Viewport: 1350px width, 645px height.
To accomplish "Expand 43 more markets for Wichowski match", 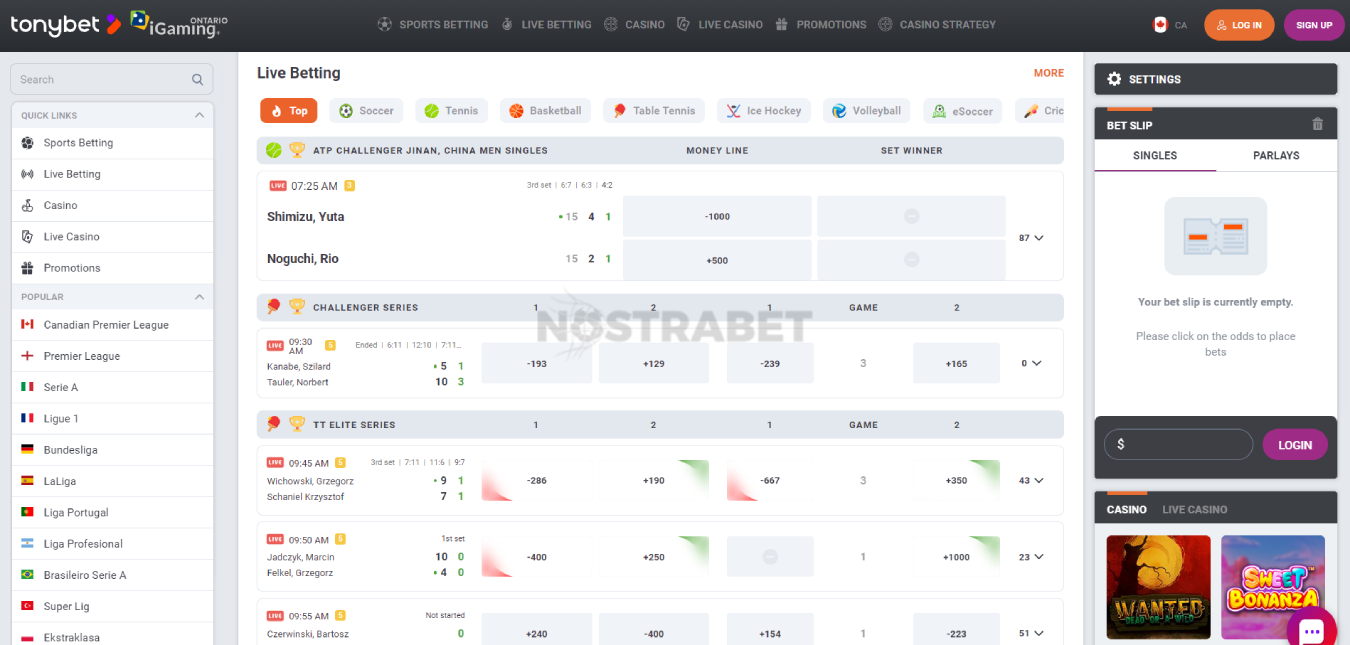I will (1031, 480).
